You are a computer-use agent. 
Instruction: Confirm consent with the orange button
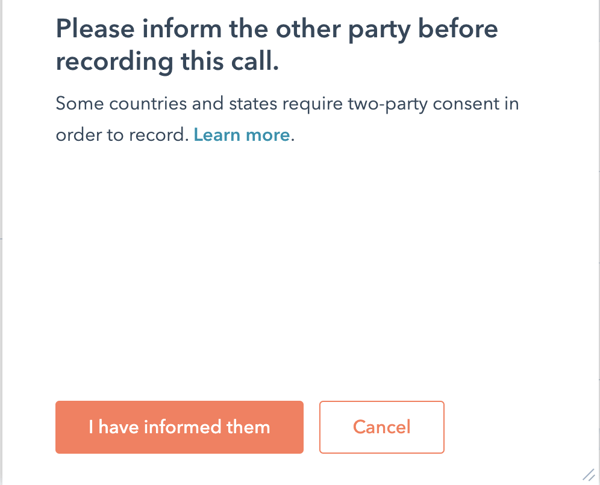point(179,427)
